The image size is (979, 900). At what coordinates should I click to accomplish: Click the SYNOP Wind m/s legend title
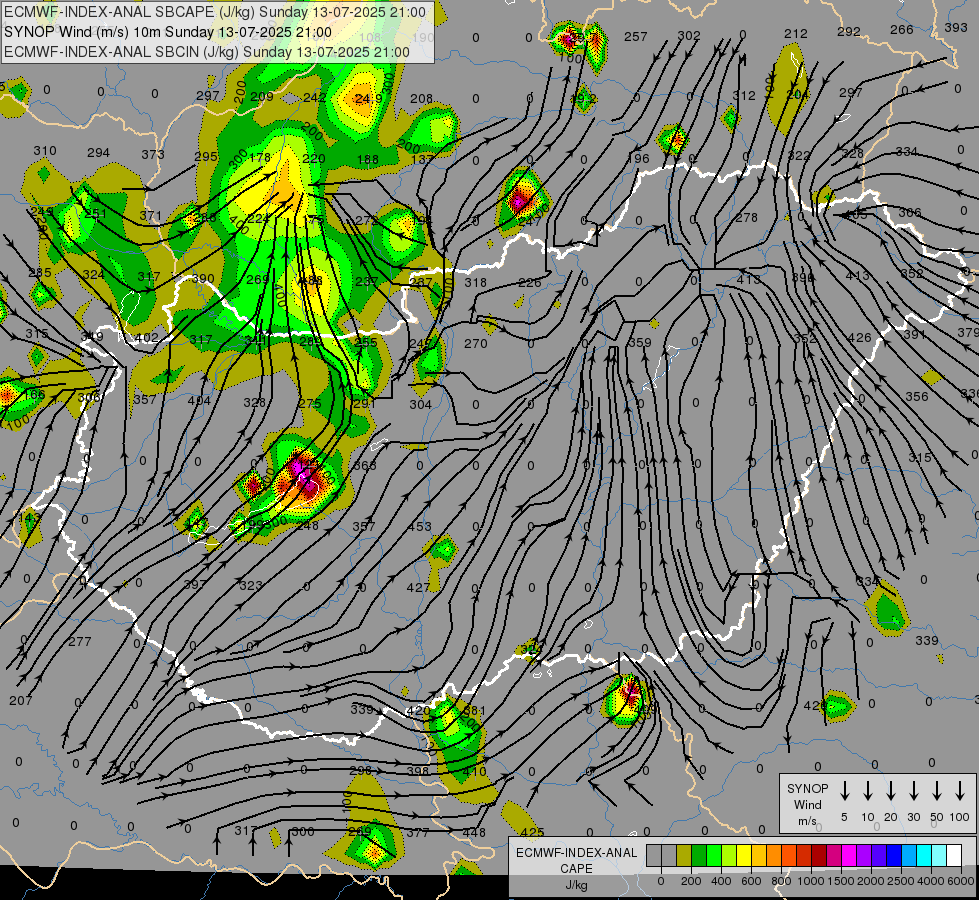(807, 804)
